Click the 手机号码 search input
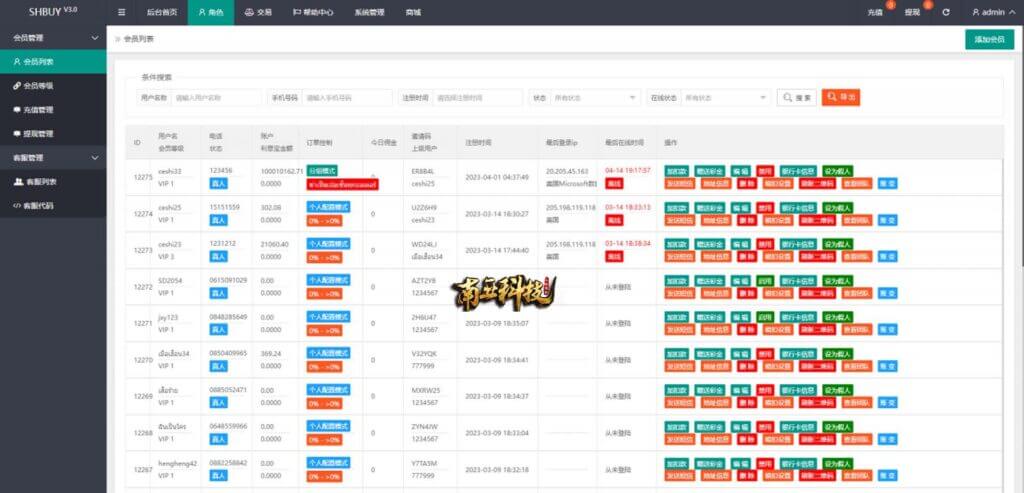This screenshot has height=493, width=1024. click(x=347, y=98)
